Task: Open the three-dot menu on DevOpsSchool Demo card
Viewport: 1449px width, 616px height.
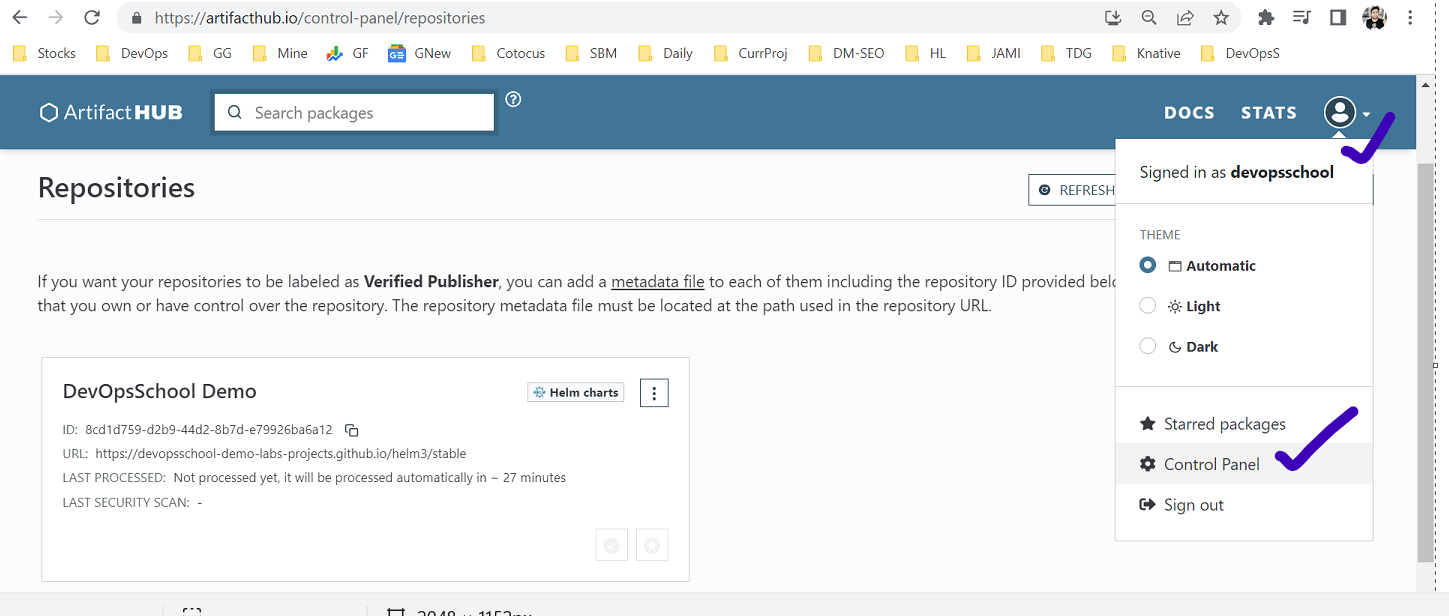Action: (654, 393)
